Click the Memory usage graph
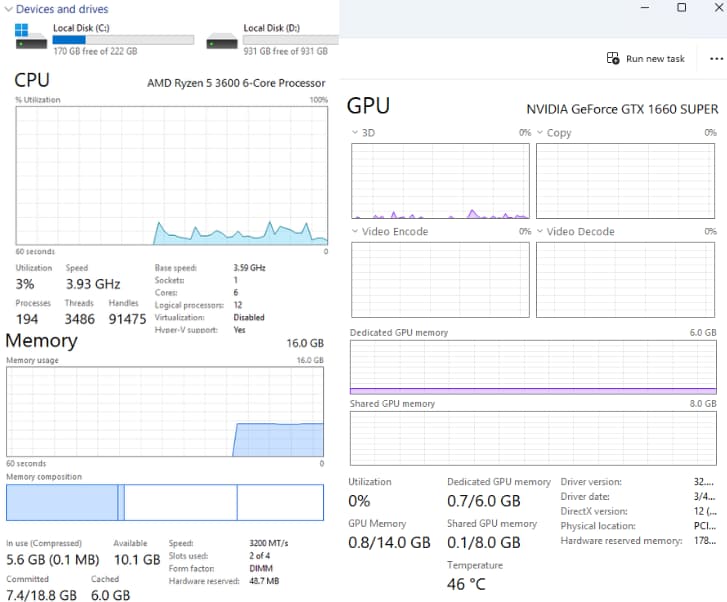This screenshot has height=602, width=727. click(x=165, y=412)
